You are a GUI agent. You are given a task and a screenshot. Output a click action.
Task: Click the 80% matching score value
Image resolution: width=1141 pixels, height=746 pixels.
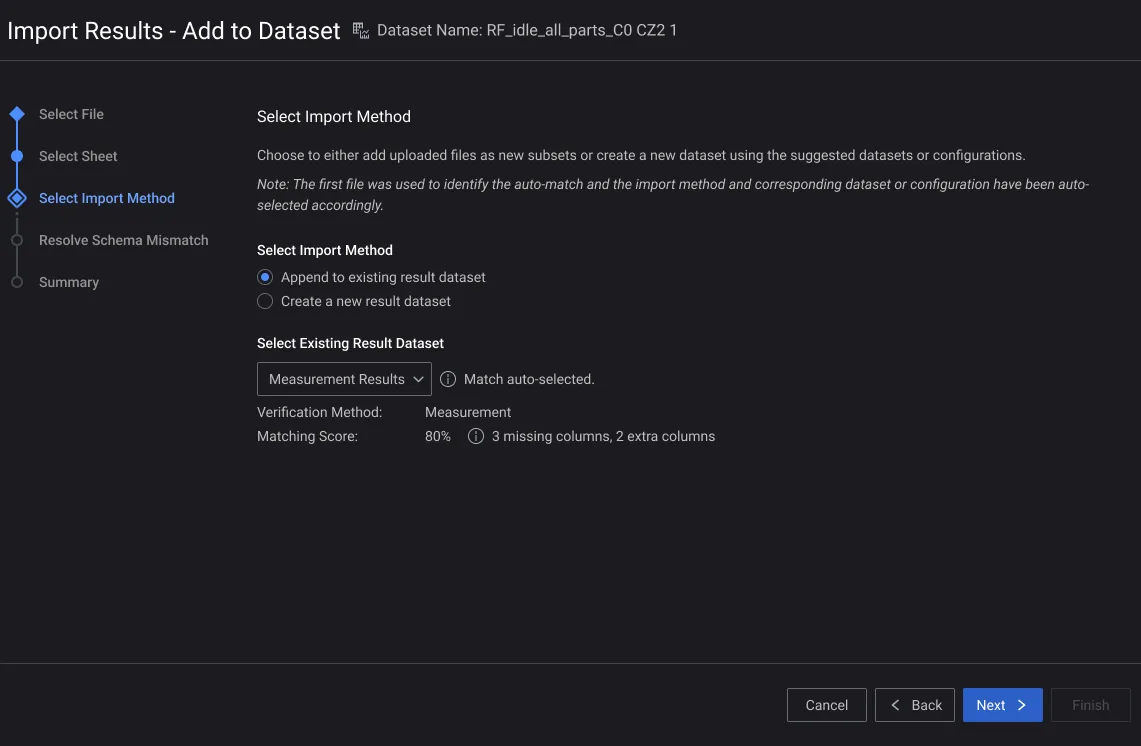click(x=438, y=437)
